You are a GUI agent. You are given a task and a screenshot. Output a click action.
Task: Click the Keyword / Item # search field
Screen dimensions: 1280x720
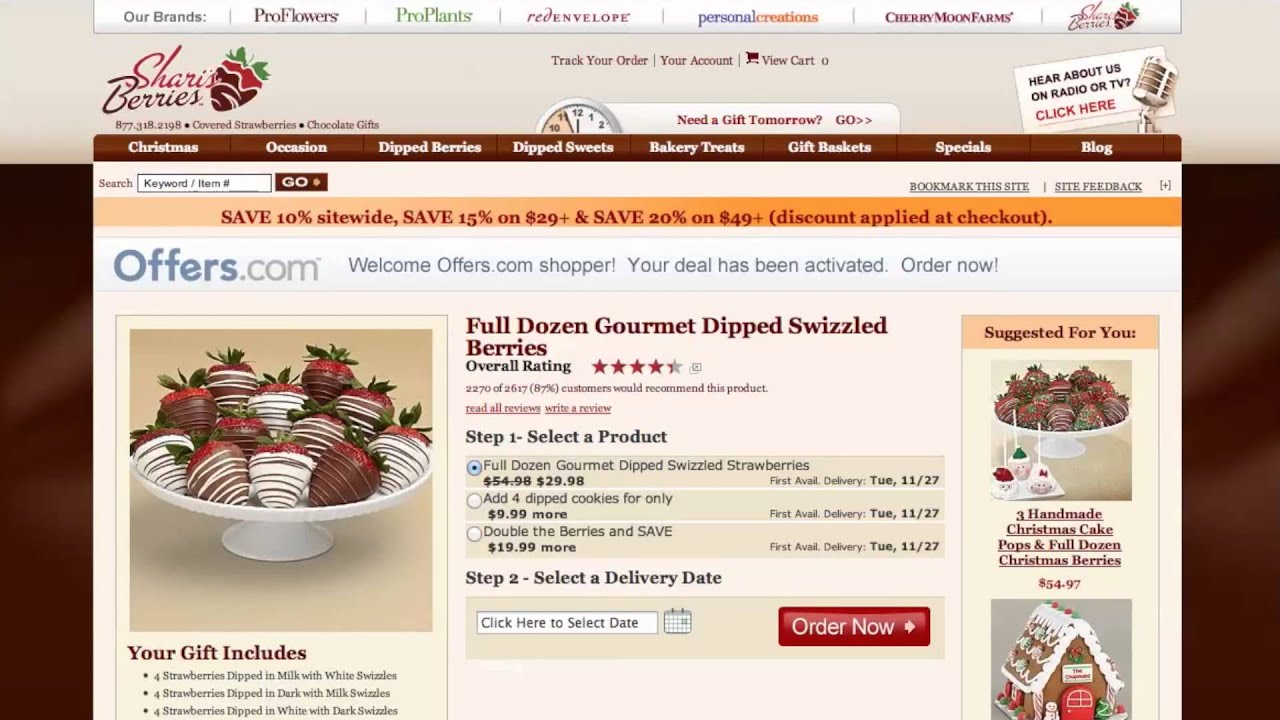coord(204,183)
